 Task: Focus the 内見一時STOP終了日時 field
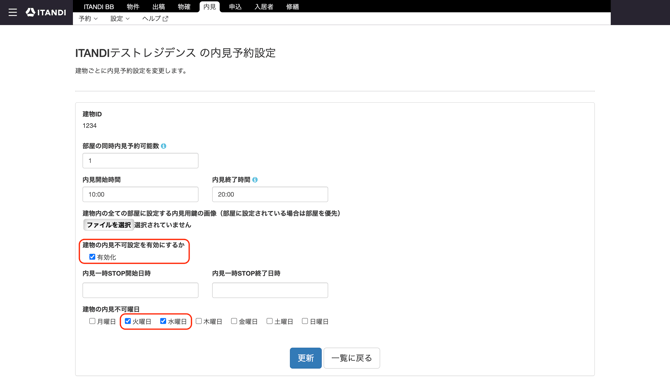[270, 290]
